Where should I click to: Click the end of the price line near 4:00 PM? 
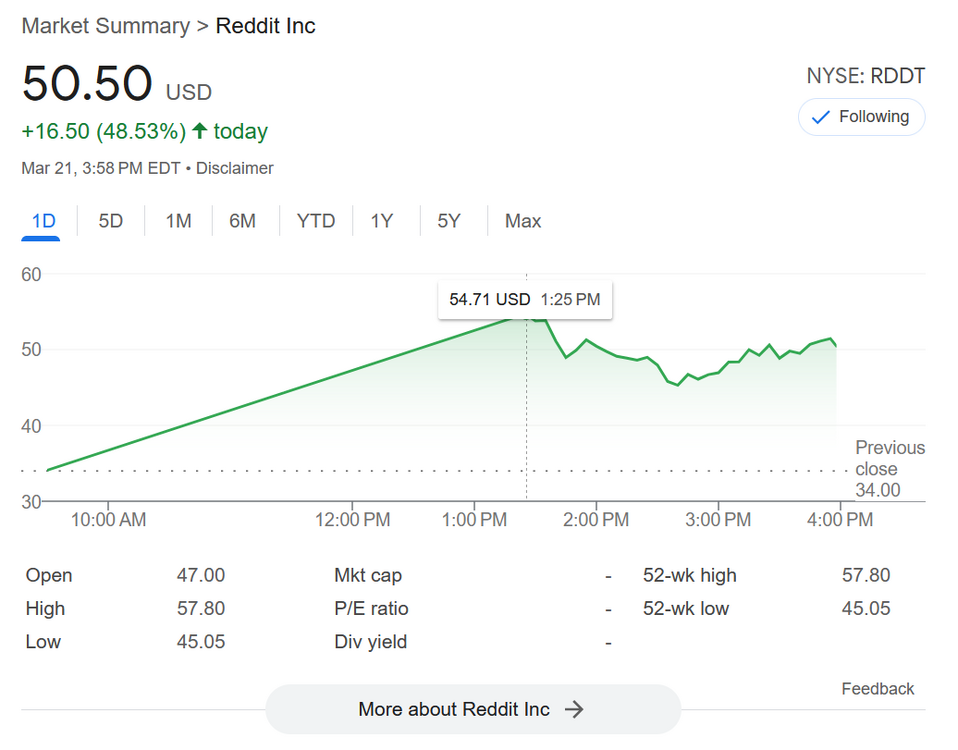click(836, 346)
